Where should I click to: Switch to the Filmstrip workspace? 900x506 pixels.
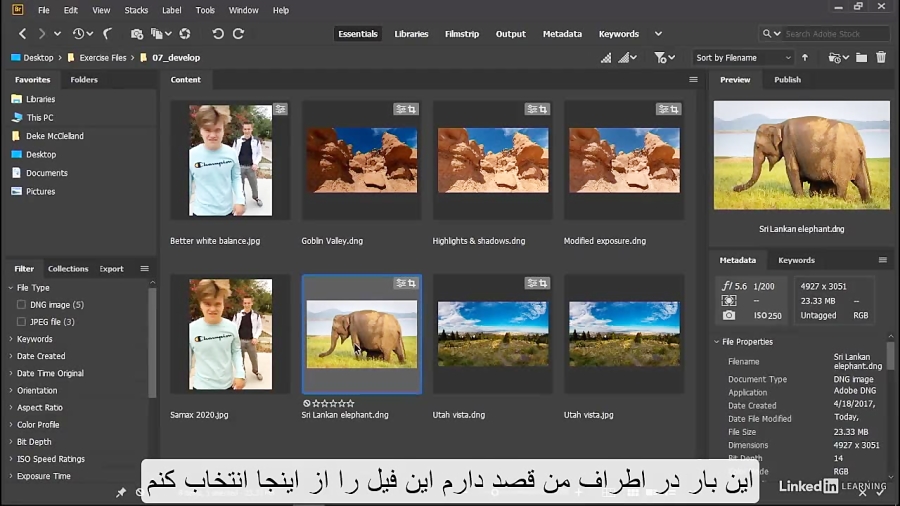point(461,34)
